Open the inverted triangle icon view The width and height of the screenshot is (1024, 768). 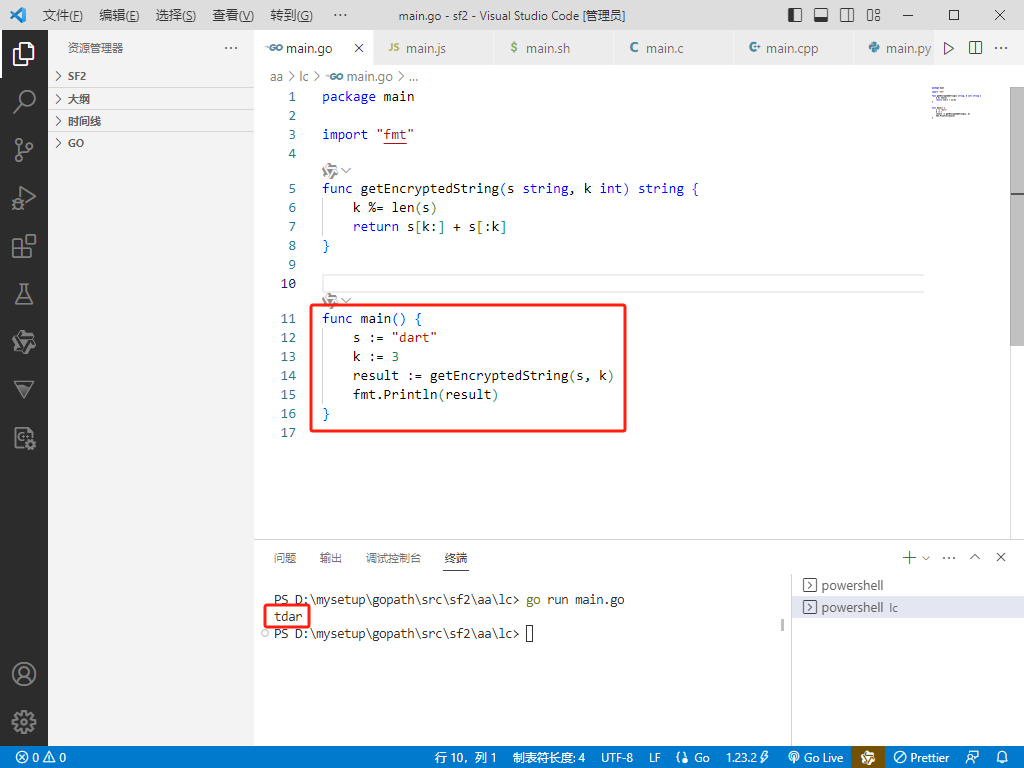coord(24,390)
